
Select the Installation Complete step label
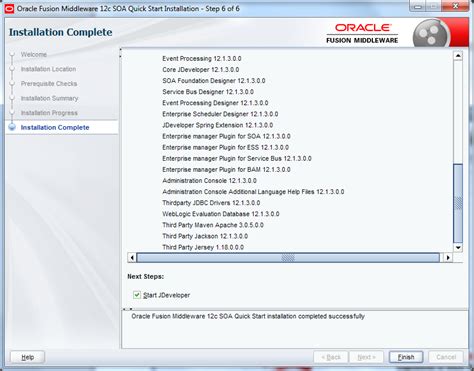coord(55,127)
